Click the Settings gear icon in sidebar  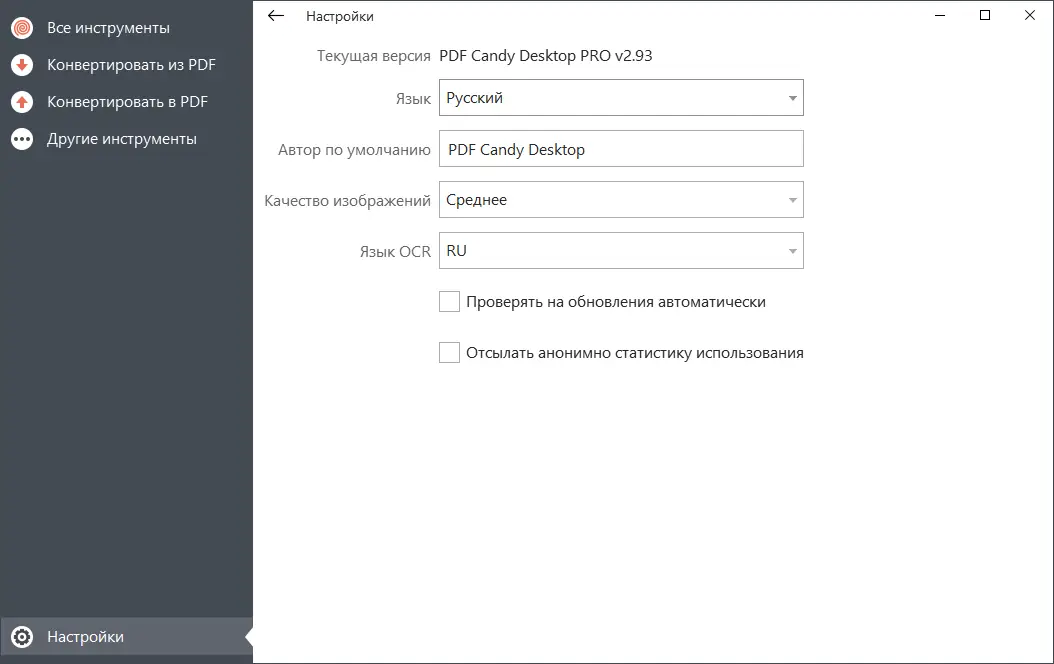point(22,637)
